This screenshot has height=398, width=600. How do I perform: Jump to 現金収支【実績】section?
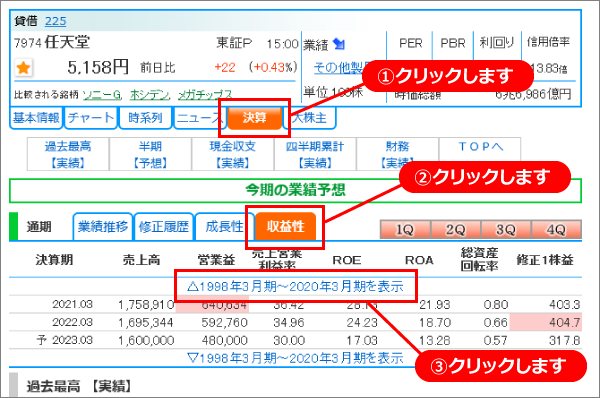coord(233,154)
